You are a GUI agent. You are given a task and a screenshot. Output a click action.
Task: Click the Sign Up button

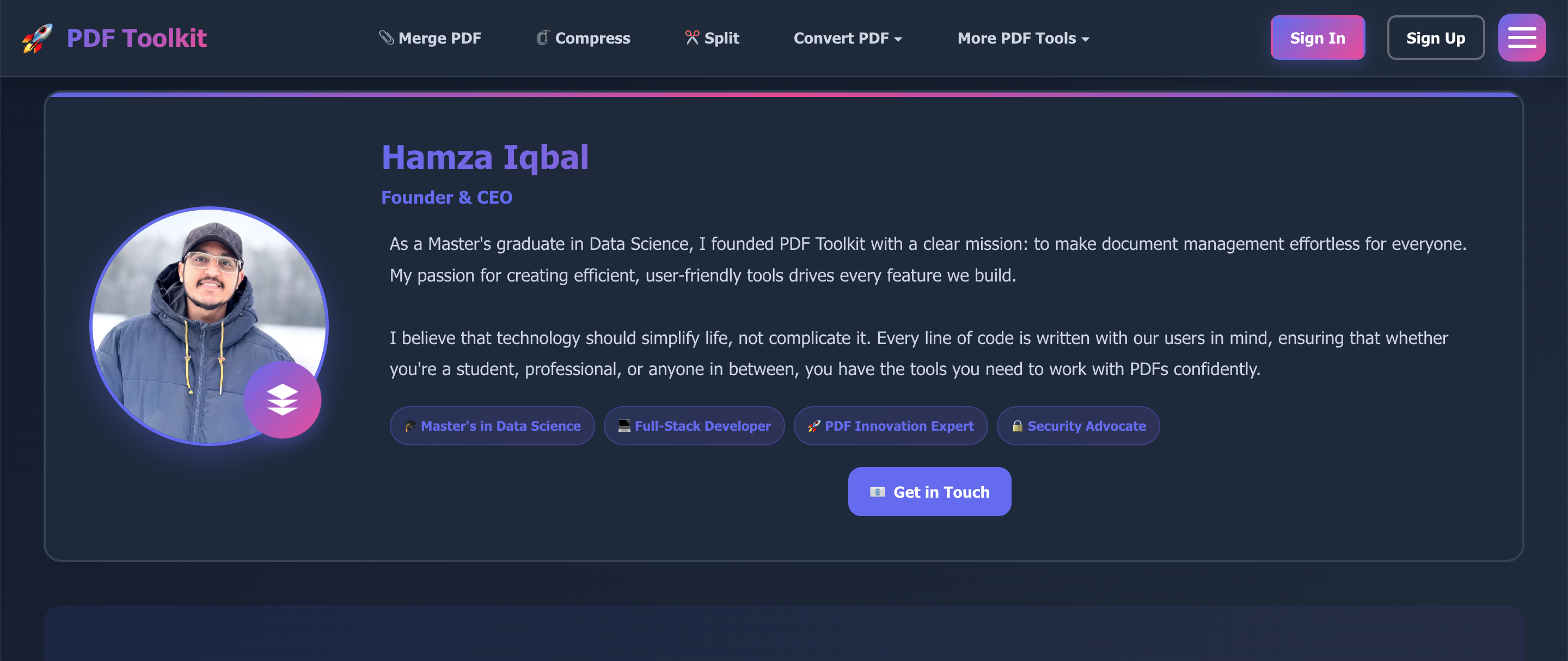point(1435,38)
